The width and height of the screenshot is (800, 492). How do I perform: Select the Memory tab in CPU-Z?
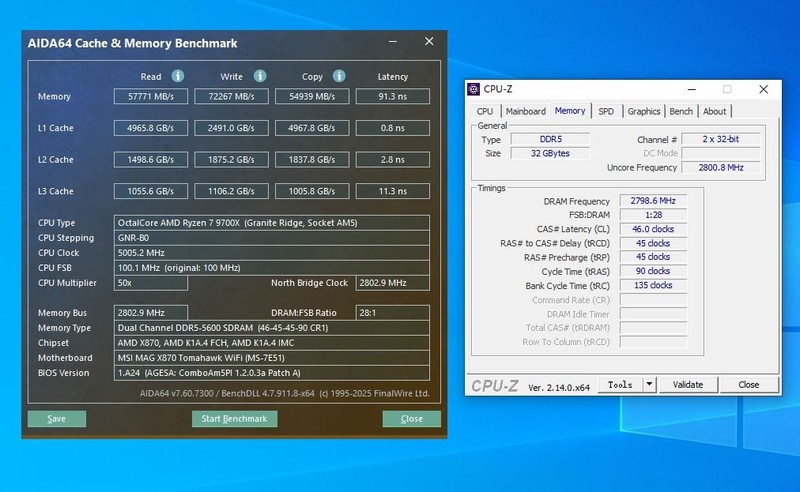[570, 111]
